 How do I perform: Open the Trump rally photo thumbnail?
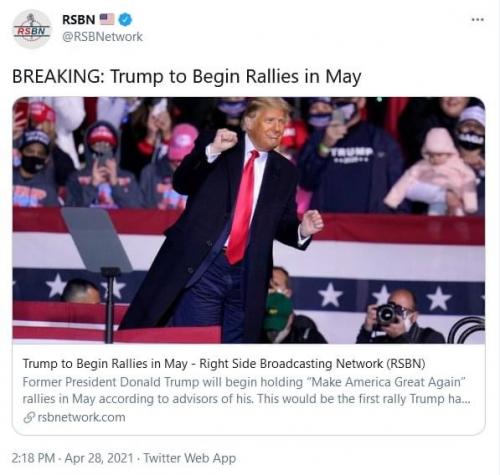(x=249, y=220)
